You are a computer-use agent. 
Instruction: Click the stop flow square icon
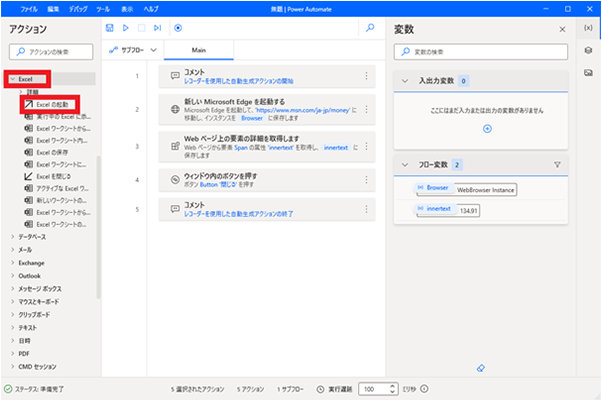pyautogui.click(x=141, y=28)
